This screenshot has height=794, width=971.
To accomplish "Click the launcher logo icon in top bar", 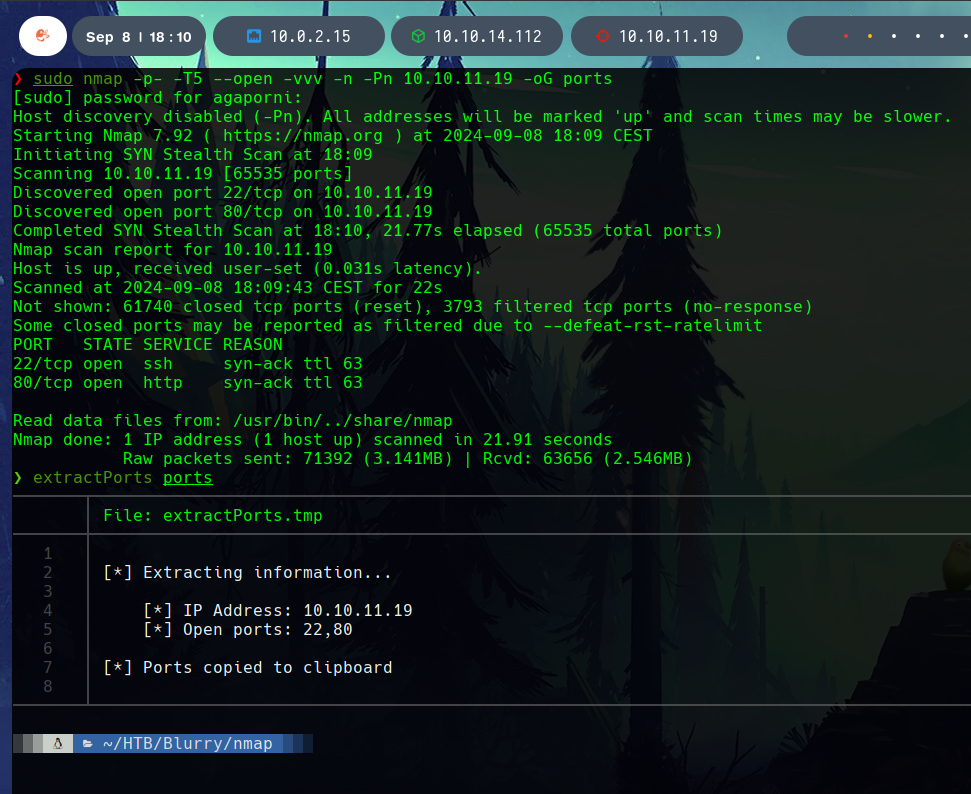I will (42, 36).
